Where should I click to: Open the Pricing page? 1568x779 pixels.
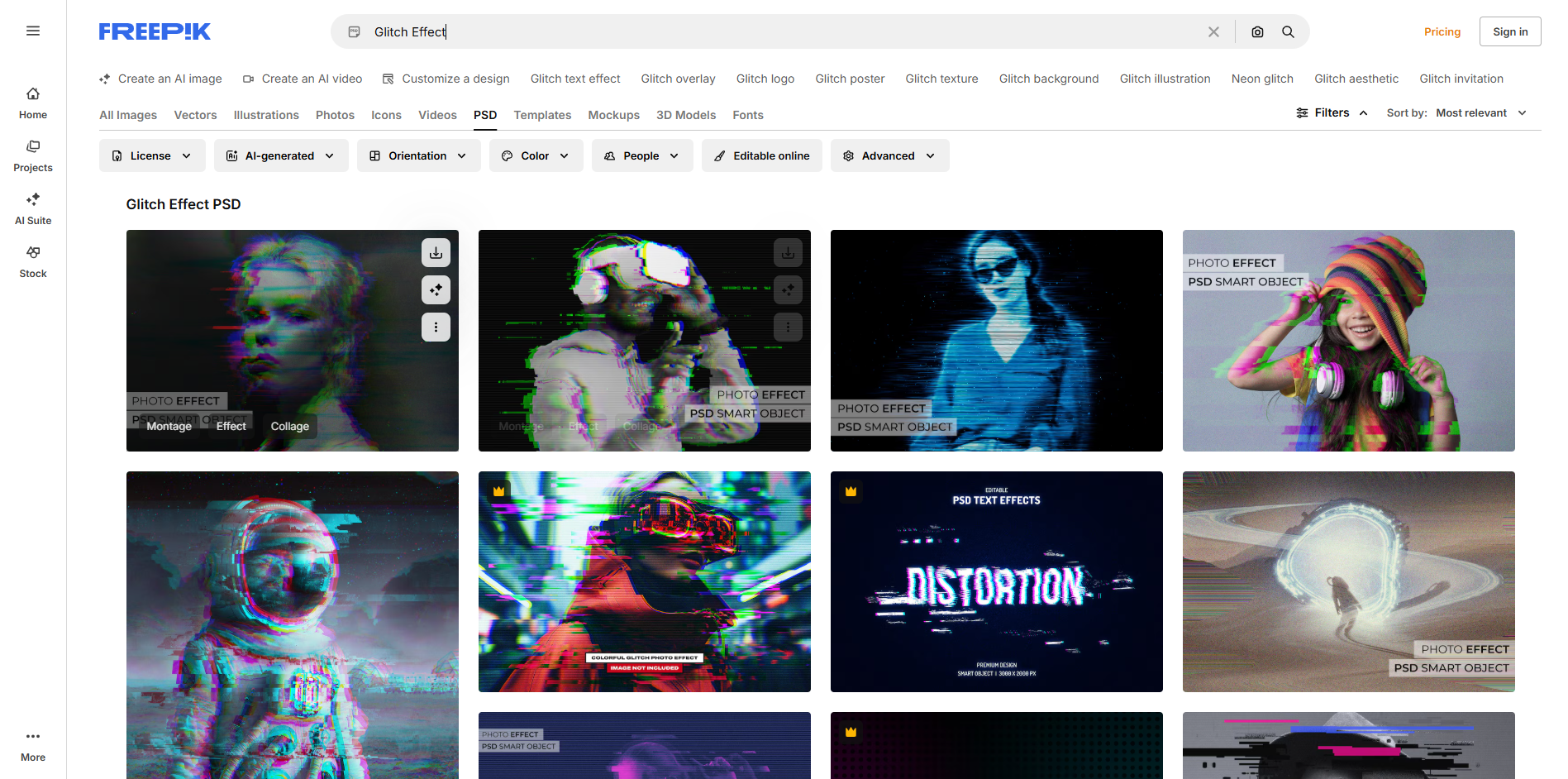pyautogui.click(x=1442, y=31)
